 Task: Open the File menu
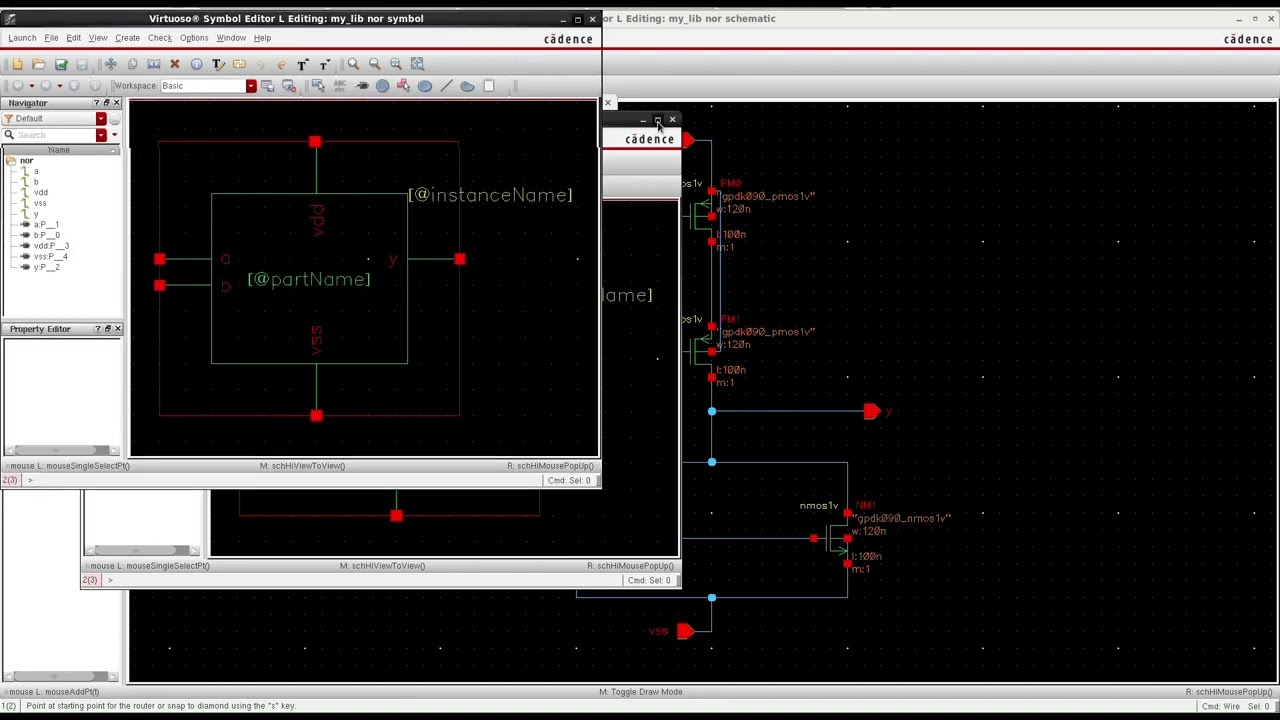pyautogui.click(x=51, y=38)
